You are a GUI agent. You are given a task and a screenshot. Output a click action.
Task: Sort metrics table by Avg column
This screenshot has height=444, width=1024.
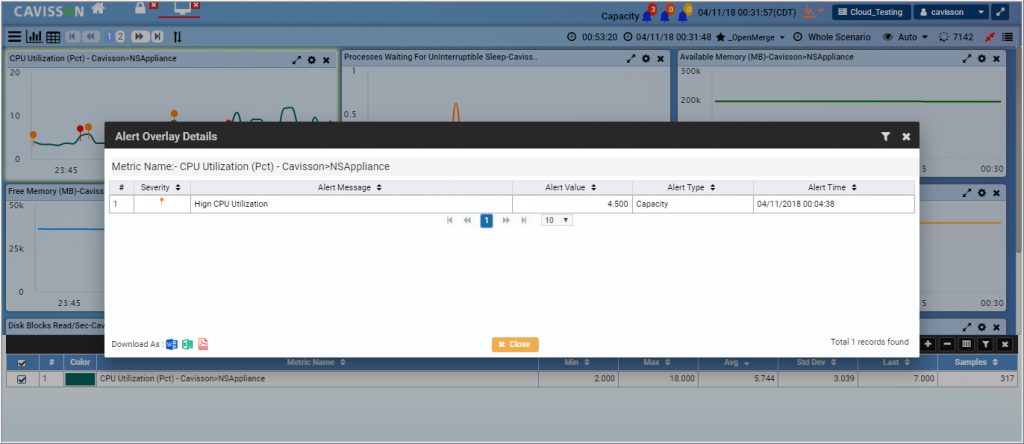point(737,362)
